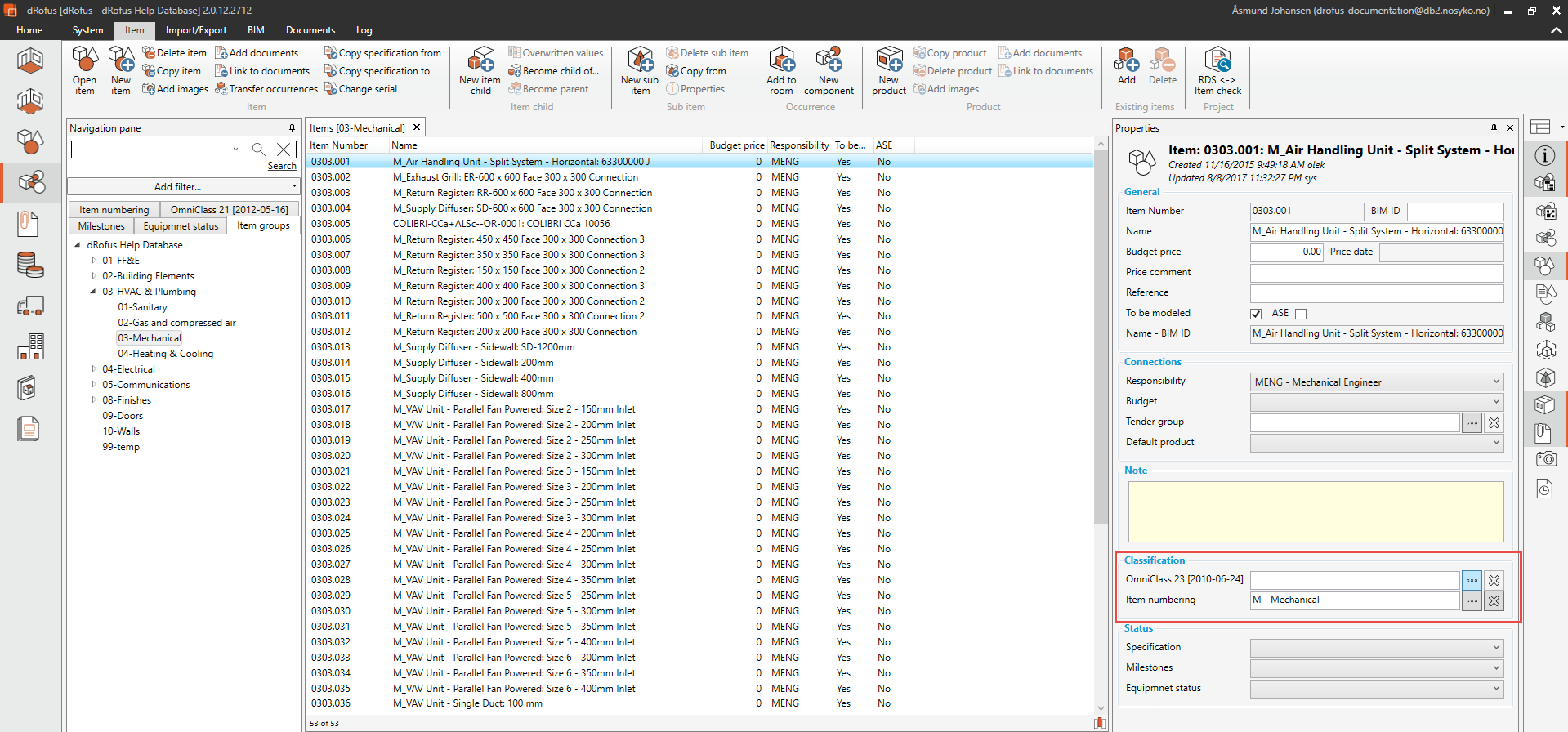
Task: Pin the Navigation pane
Action: coord(292,128)
